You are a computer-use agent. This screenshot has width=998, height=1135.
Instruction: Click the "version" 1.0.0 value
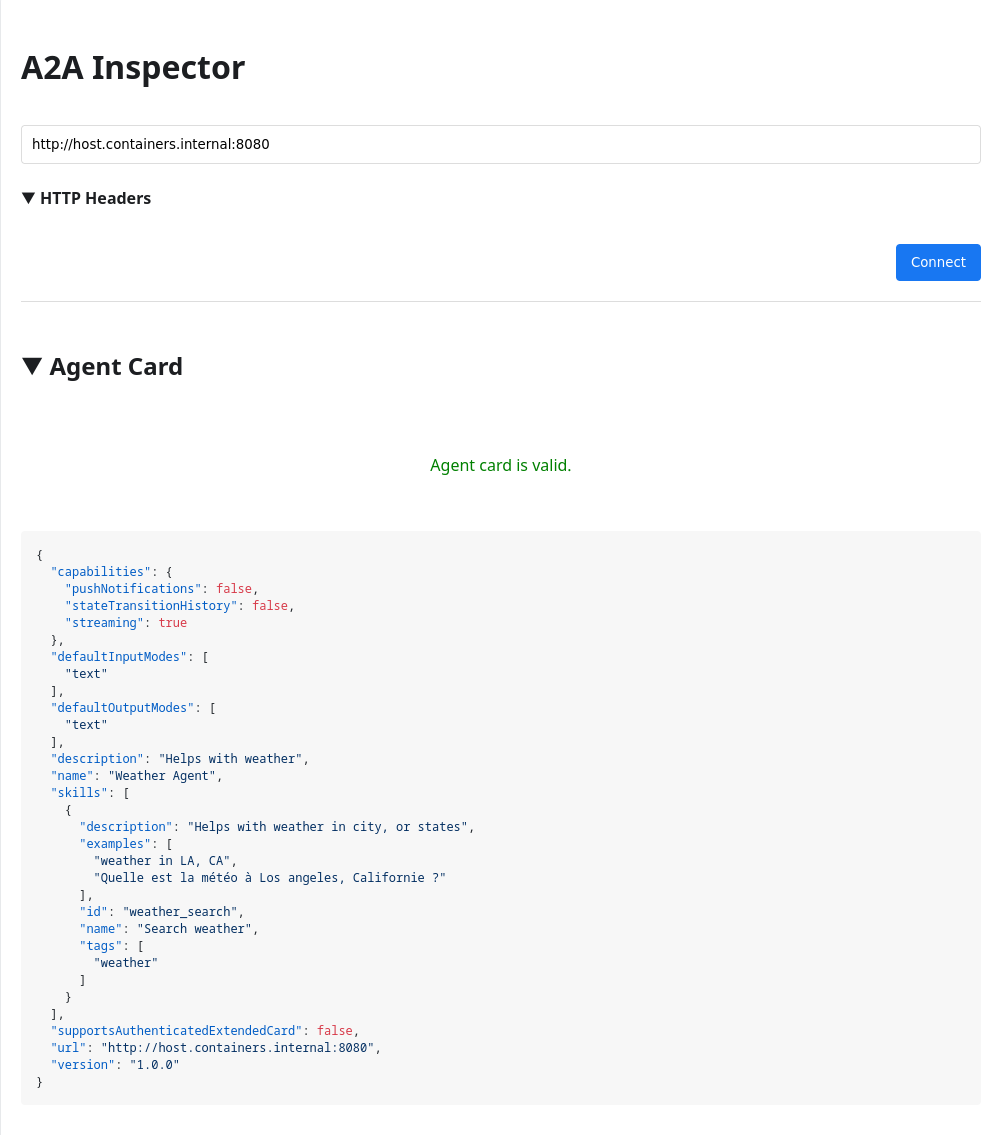(155, 1065)
